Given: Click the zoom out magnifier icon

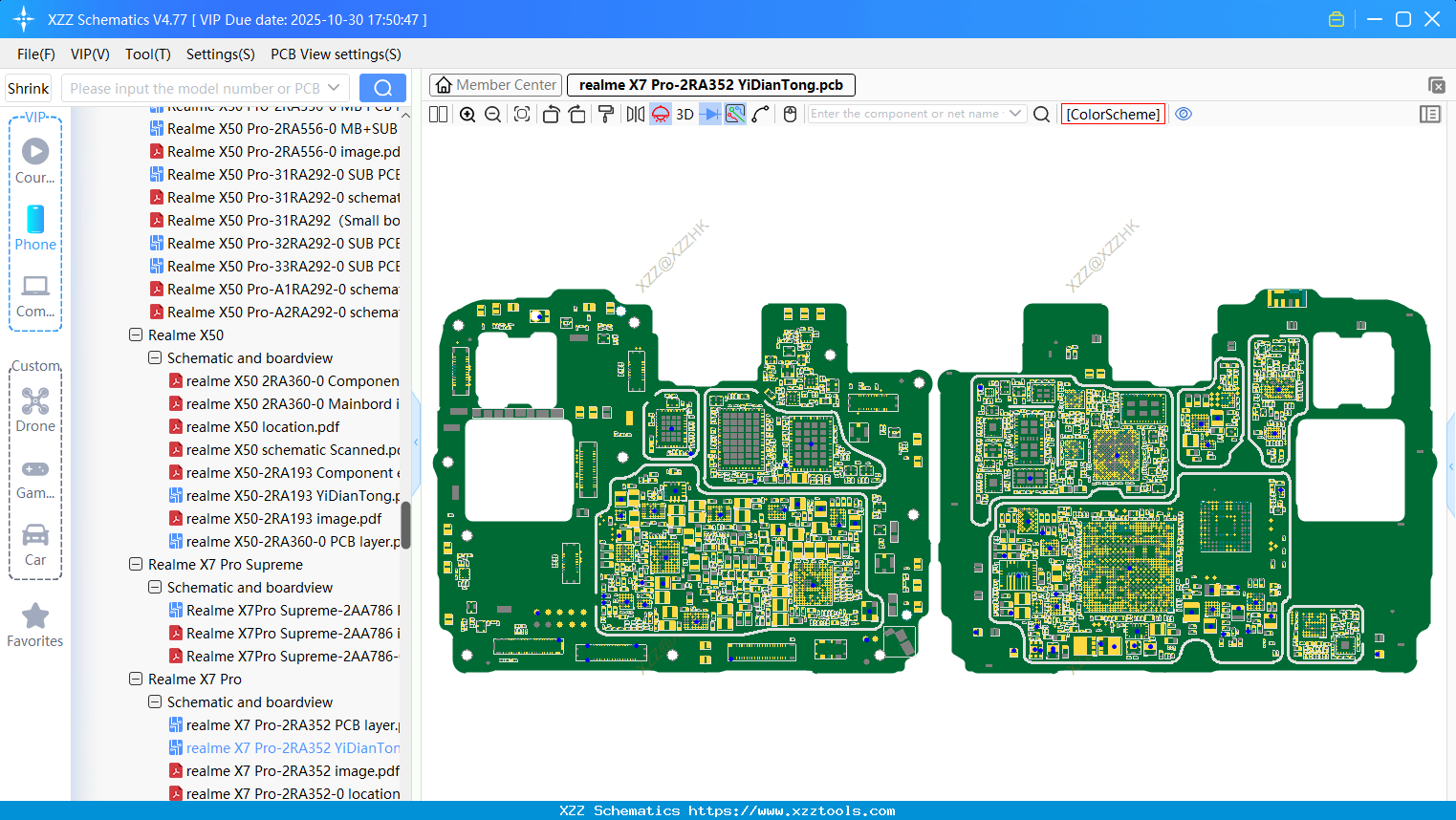Looking at the screenshot, I should pos(493,115).
